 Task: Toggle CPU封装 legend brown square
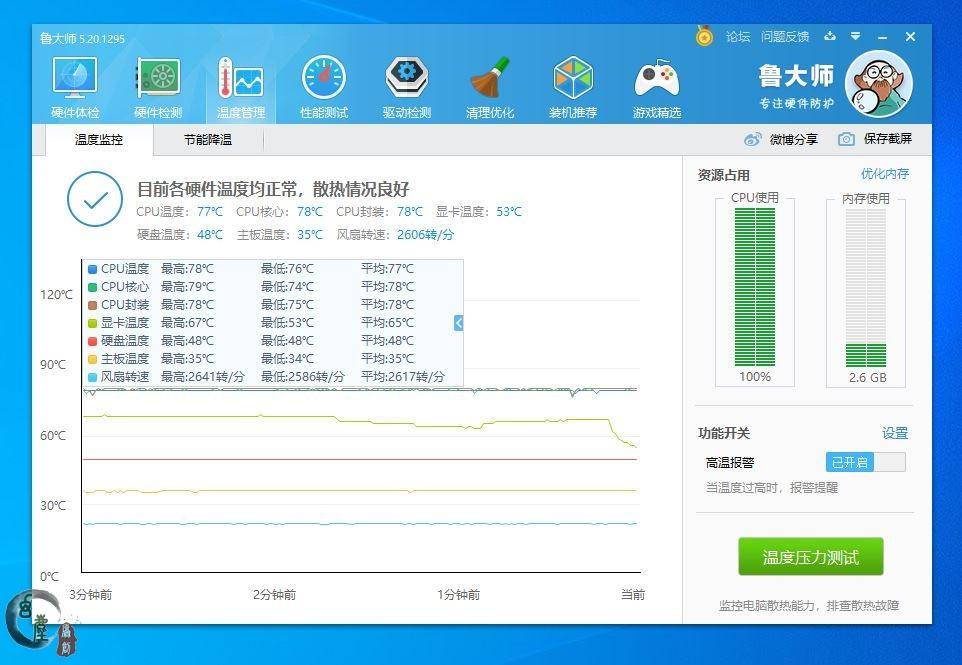pyautogui.click(x=93, y=305)
